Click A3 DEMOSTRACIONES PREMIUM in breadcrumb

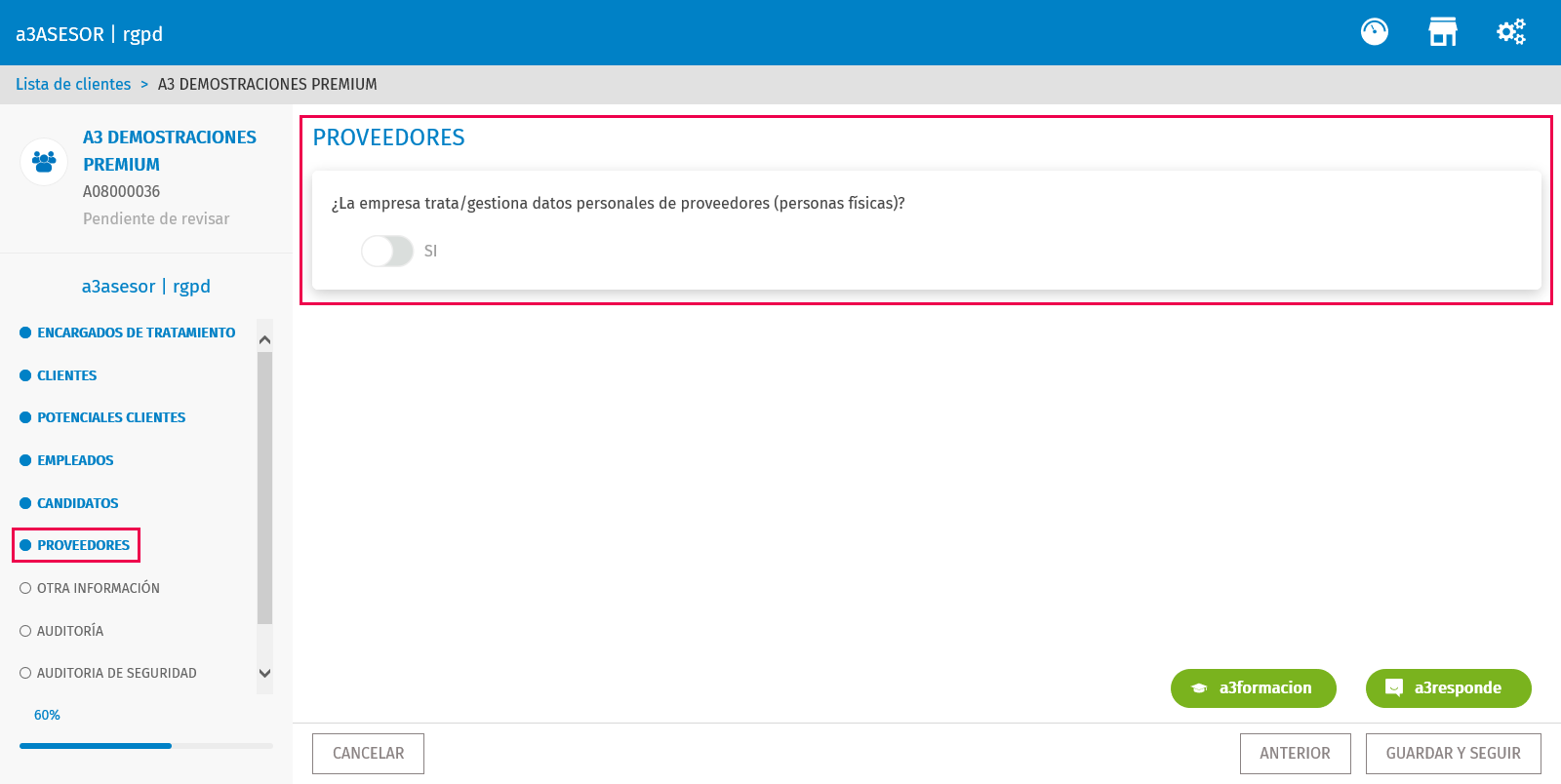pos(267,84)
